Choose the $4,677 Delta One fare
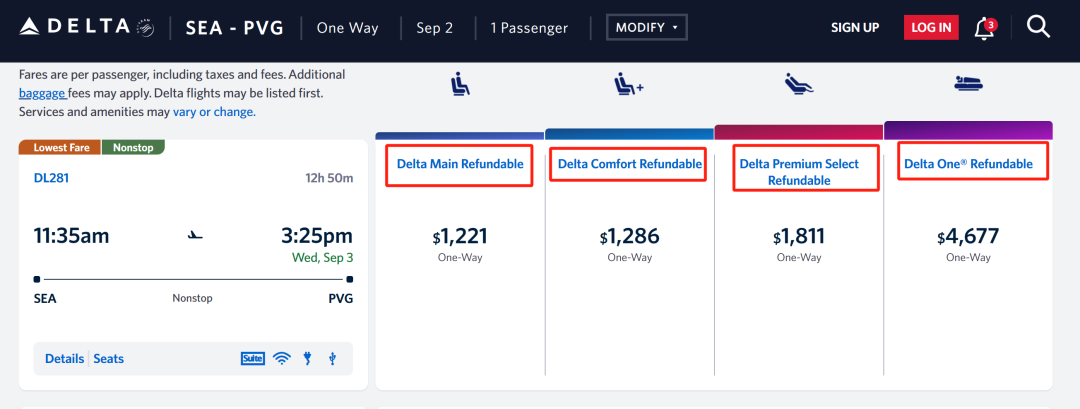This screenshot has height=409, width=1080. (x=968, y=238)
